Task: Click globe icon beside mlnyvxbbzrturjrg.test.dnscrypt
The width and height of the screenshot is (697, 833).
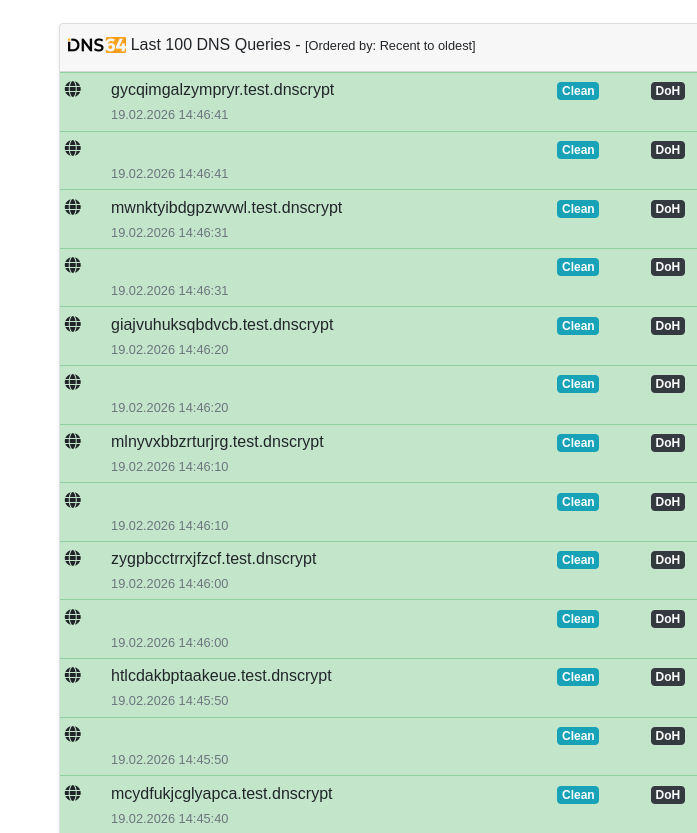Action: (x=73, y=441)
